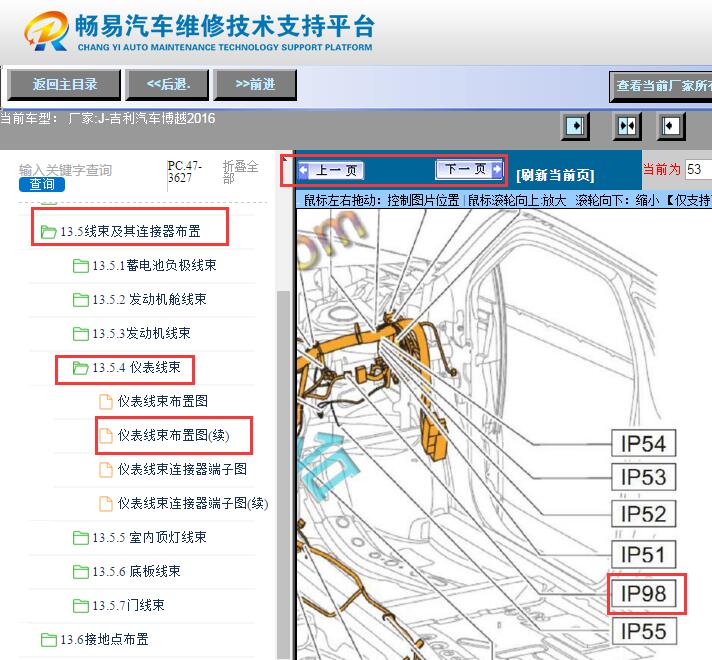Click the 查询 search button
This screenshot has width=712, height=660.
pyautogui.click(x=42, y=184)
